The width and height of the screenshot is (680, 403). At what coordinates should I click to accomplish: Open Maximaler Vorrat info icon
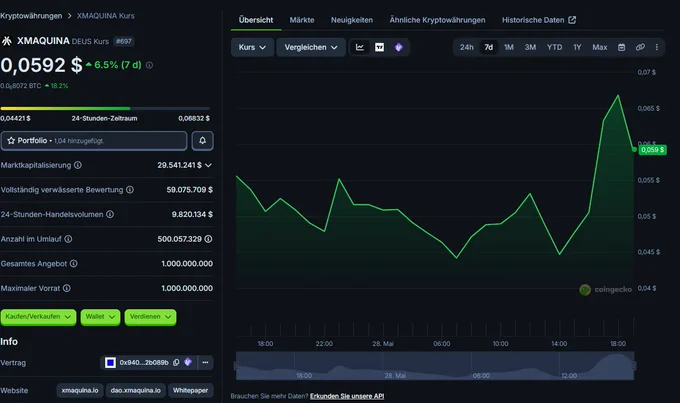coord(67,288)
